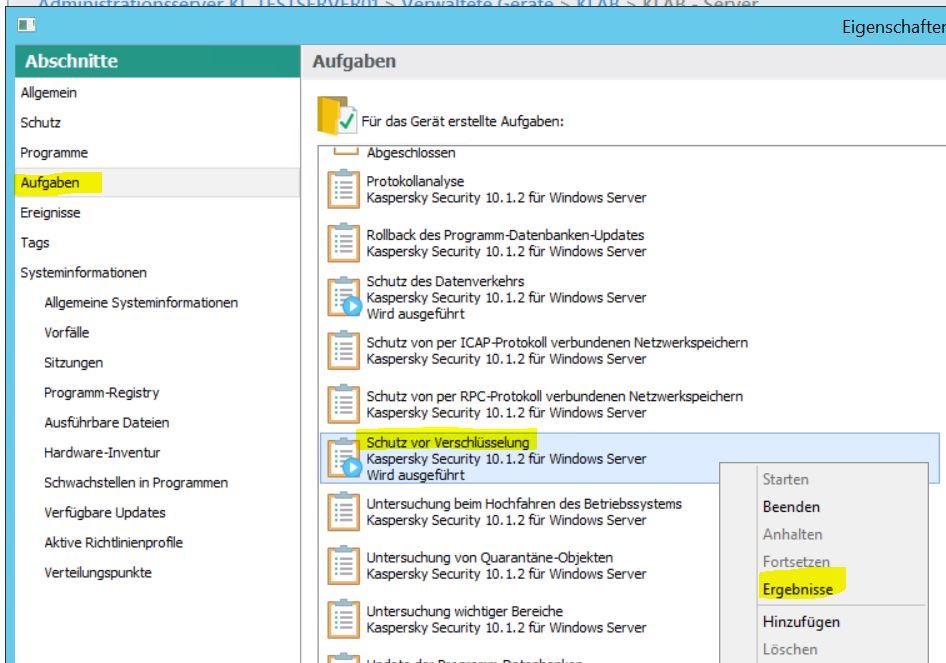Click the RPC-Protokoll Netzwerkspeicher task icon
This screenshot has height=663, width=946.
[x=343, y=403]
